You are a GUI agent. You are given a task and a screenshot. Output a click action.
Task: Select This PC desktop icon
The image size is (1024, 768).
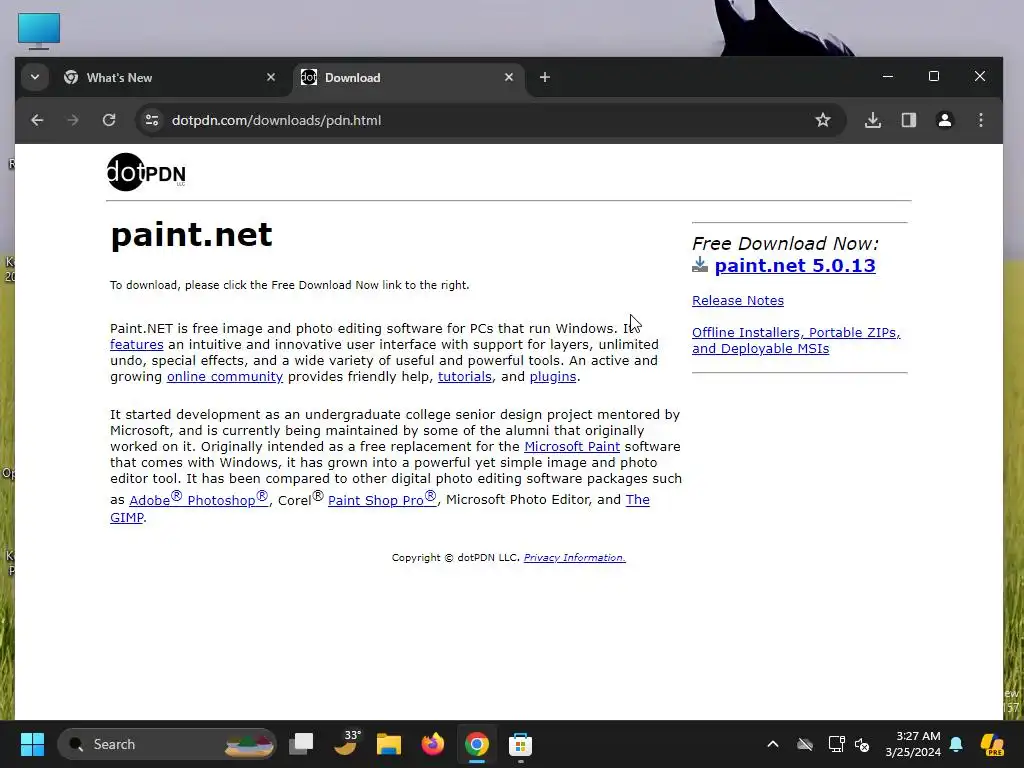point(39,31)
